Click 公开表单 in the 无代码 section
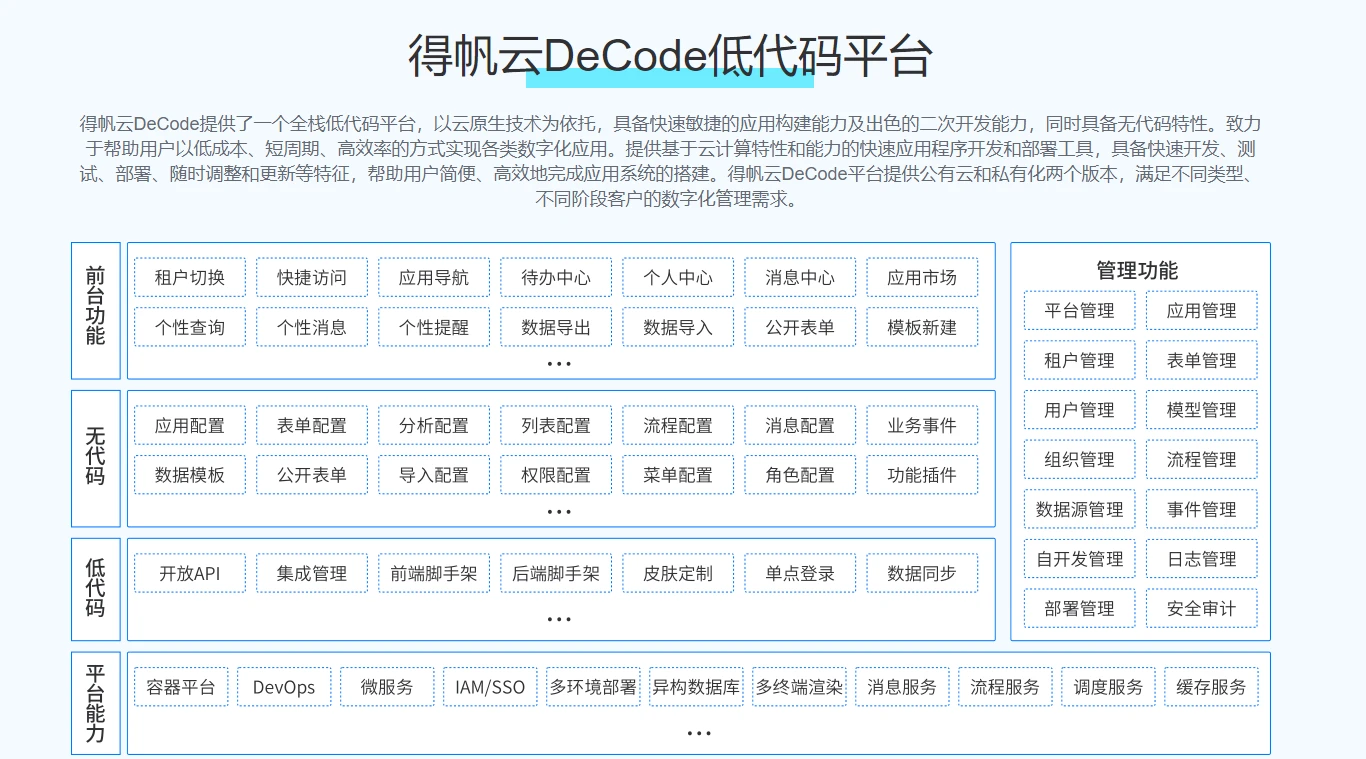Screen dimensions: 1366x759 (312, 475)
